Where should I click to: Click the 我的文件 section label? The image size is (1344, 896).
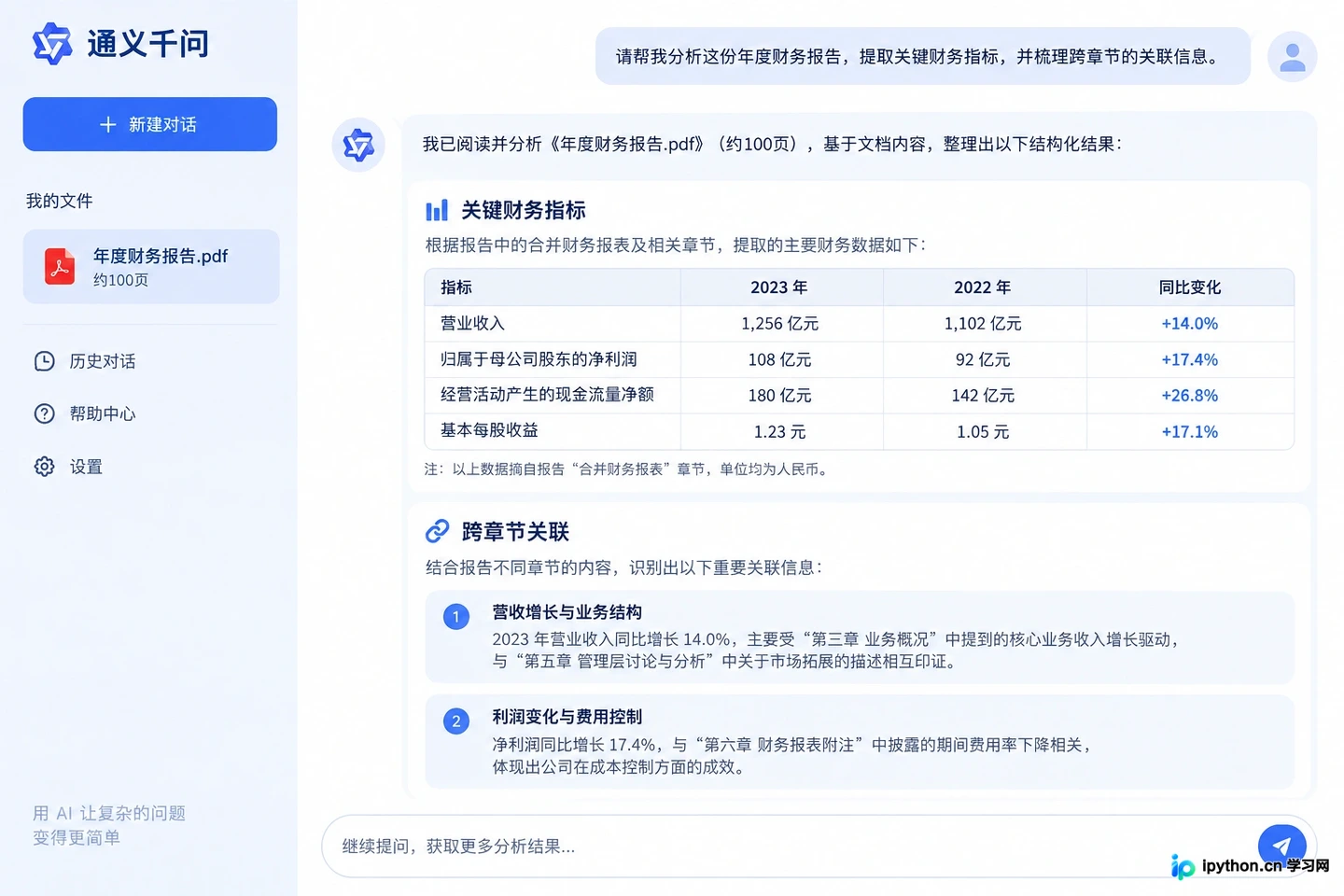point(60,201)
